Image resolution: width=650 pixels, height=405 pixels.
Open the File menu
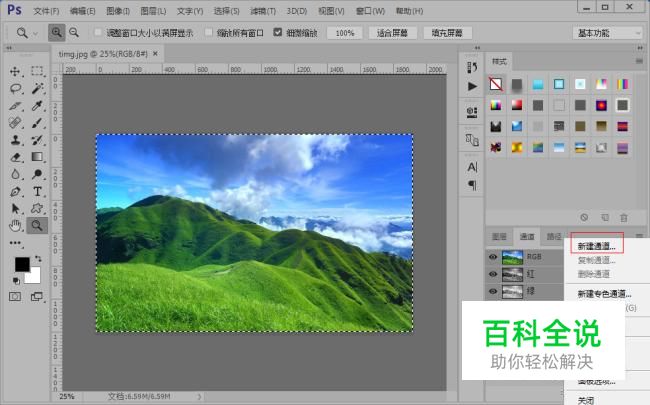pyautogui.click(x=46, y=11)
